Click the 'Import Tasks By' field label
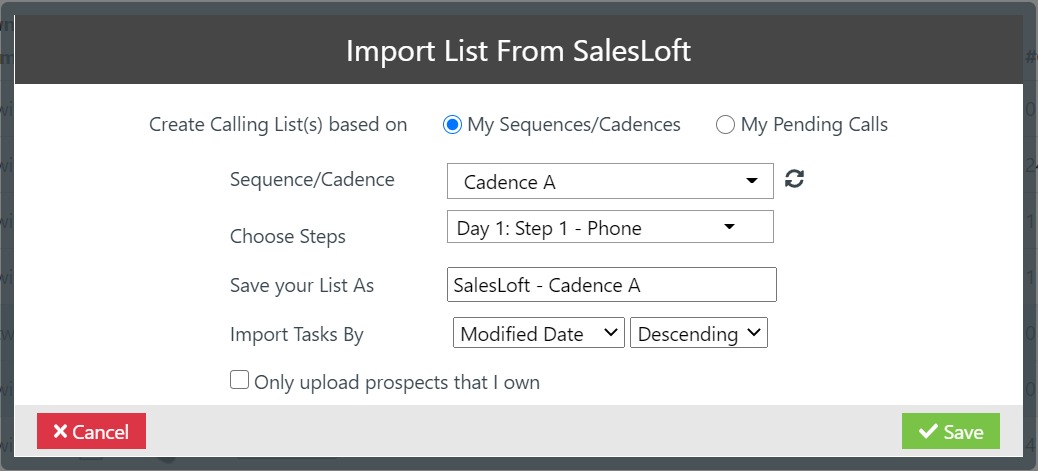This screenshot has width=1038, height=471. pyautogui.click(x=297, y=335)
